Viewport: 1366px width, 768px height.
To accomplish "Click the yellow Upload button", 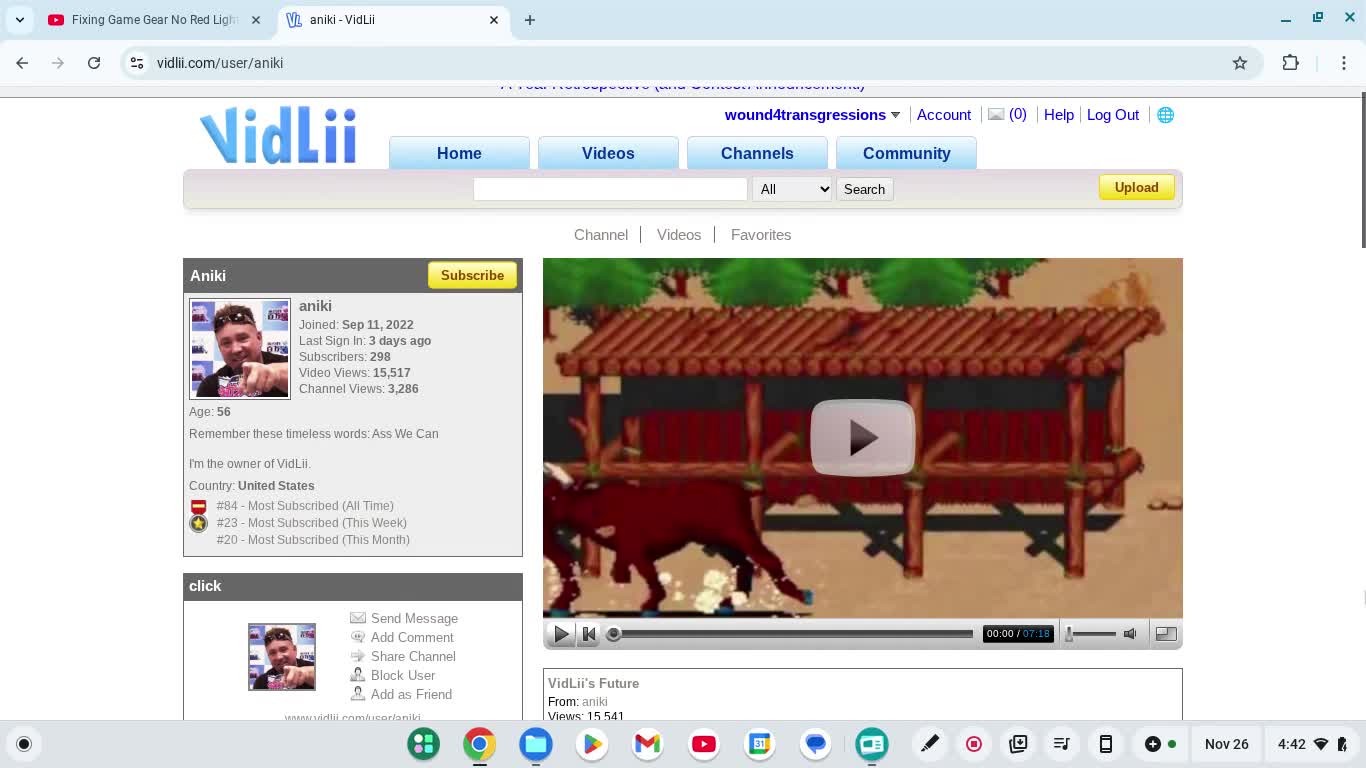I will tap(1136, 188).
